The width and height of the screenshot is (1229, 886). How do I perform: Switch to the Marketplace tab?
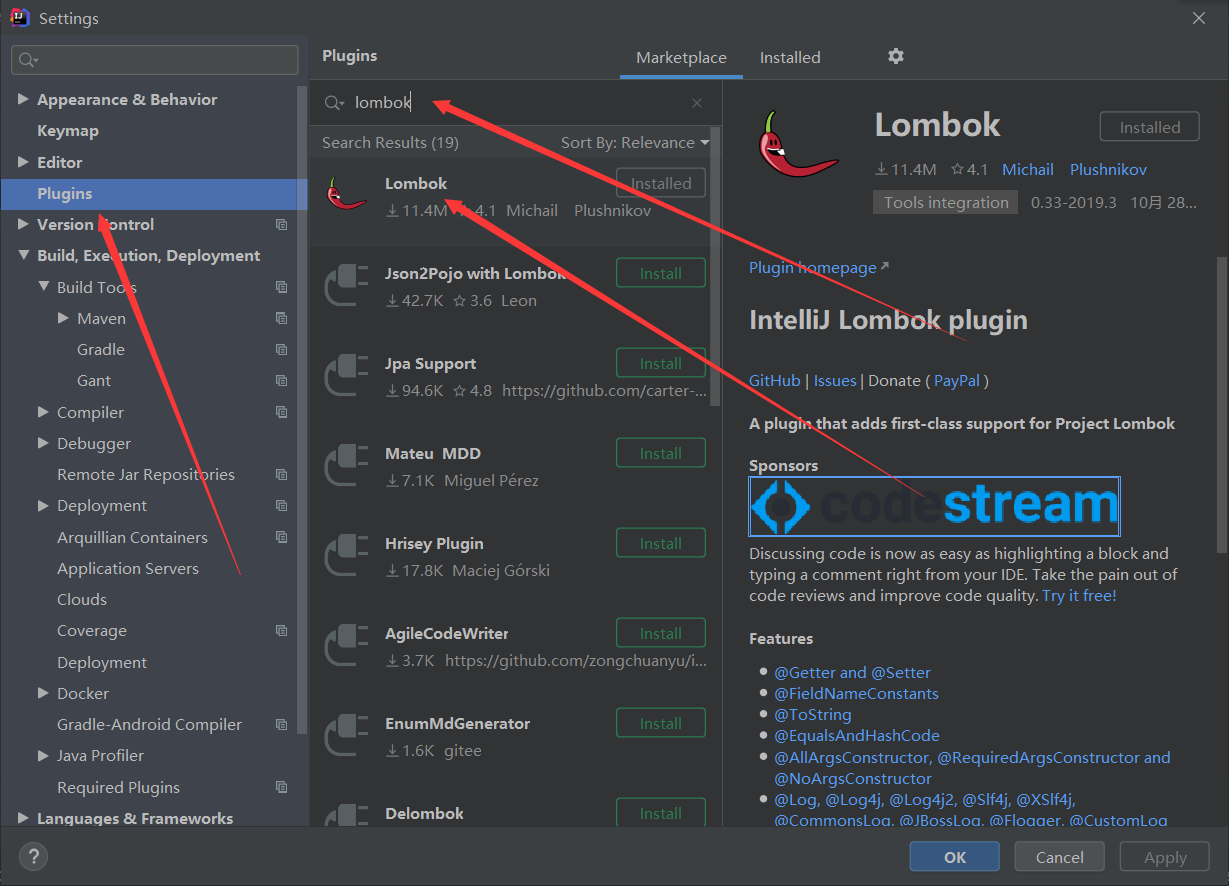681,58
